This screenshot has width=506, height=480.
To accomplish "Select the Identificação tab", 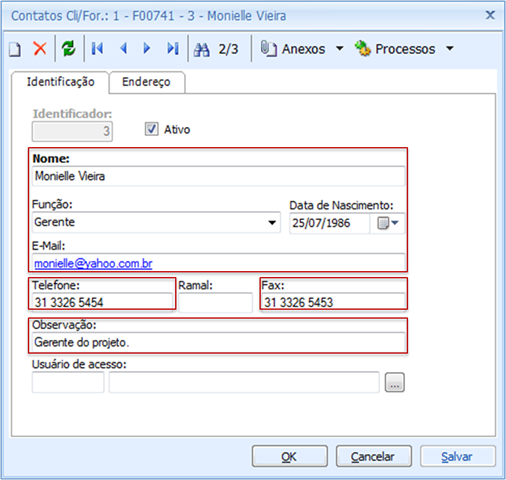I will tap(60, 82).
